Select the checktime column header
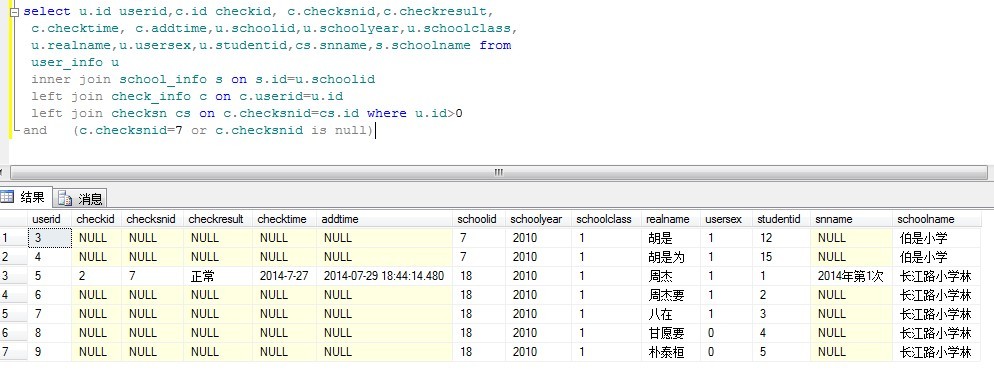The height and width of the screenshot is (381, 994). 285,219
